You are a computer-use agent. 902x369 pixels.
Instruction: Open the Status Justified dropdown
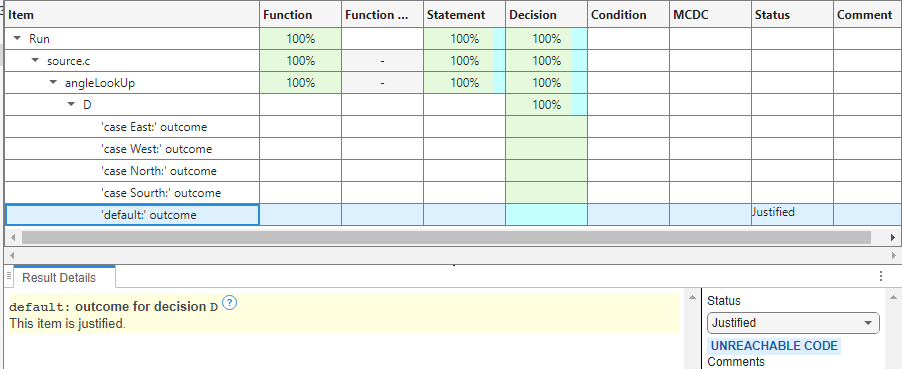[793, 323]
